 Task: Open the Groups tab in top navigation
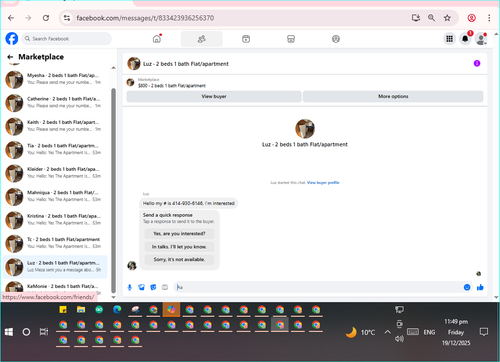coord(336,39)
